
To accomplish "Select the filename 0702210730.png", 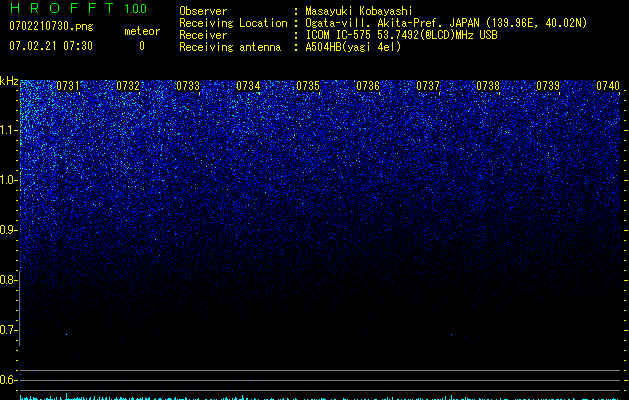I will 51,27.
